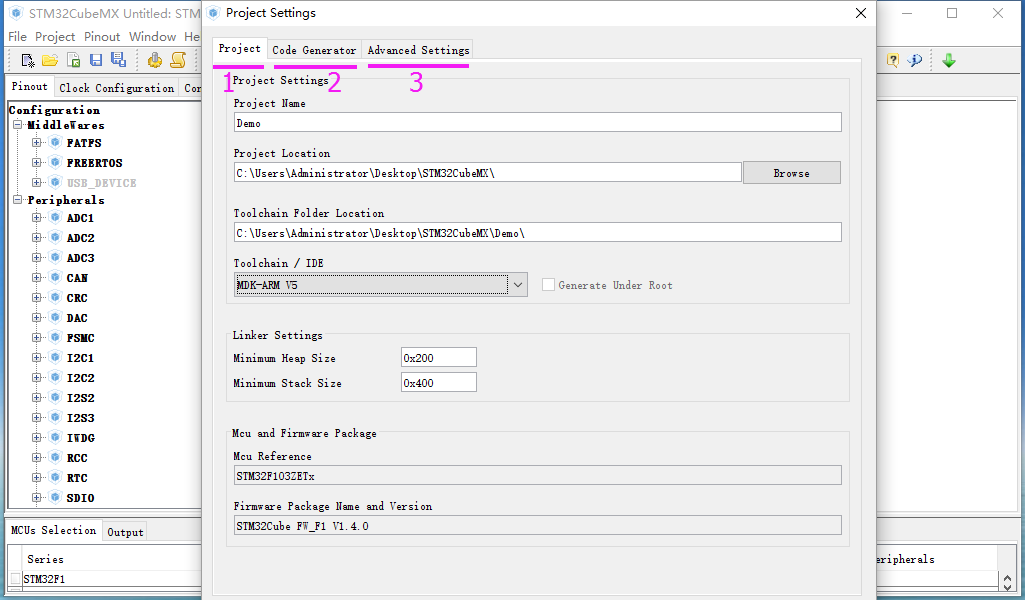Screen dimensions: 1025x600
Task: Expand the FREERTOS tree node
Action: coord(37,163)
